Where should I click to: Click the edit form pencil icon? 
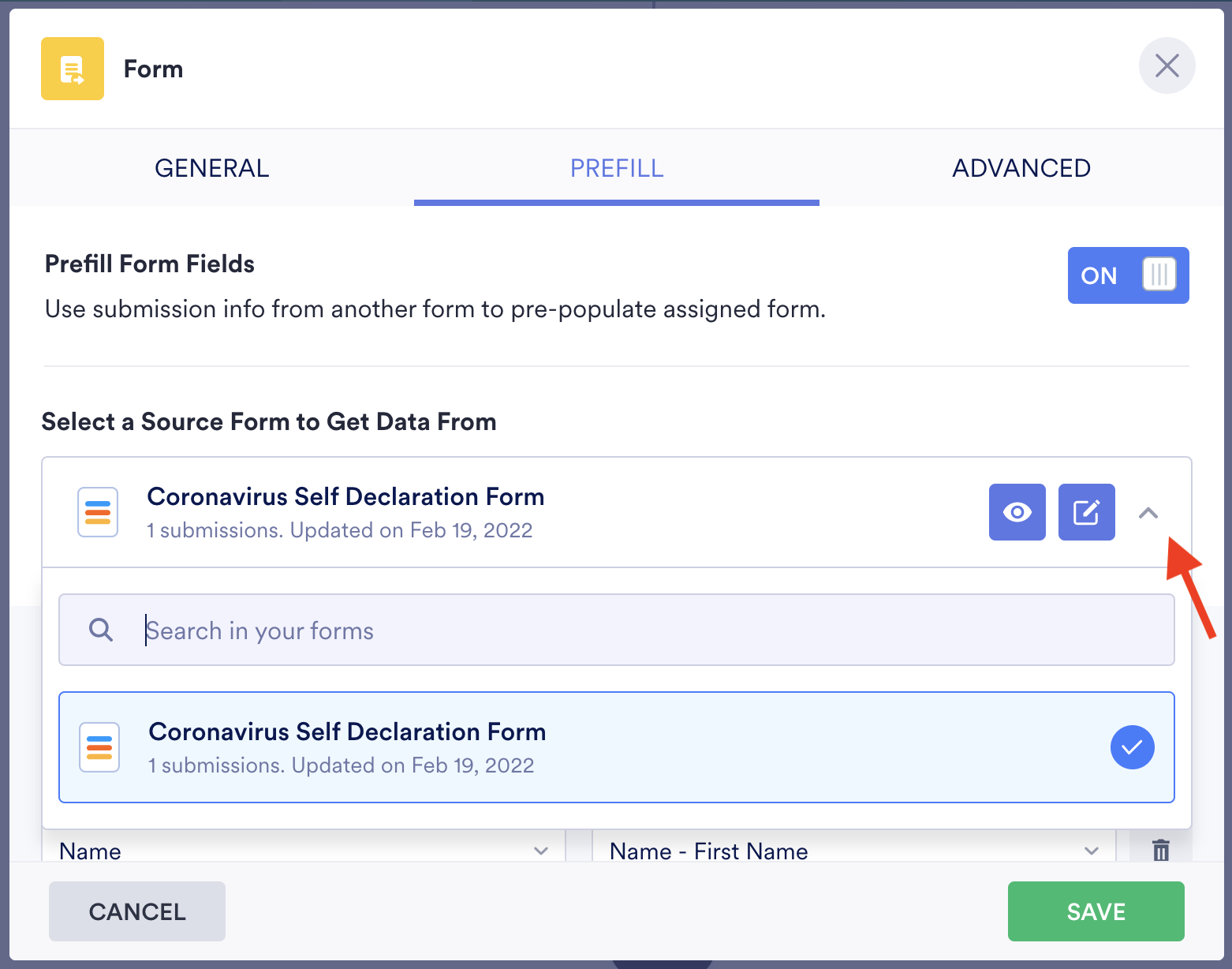[1086, 512]
